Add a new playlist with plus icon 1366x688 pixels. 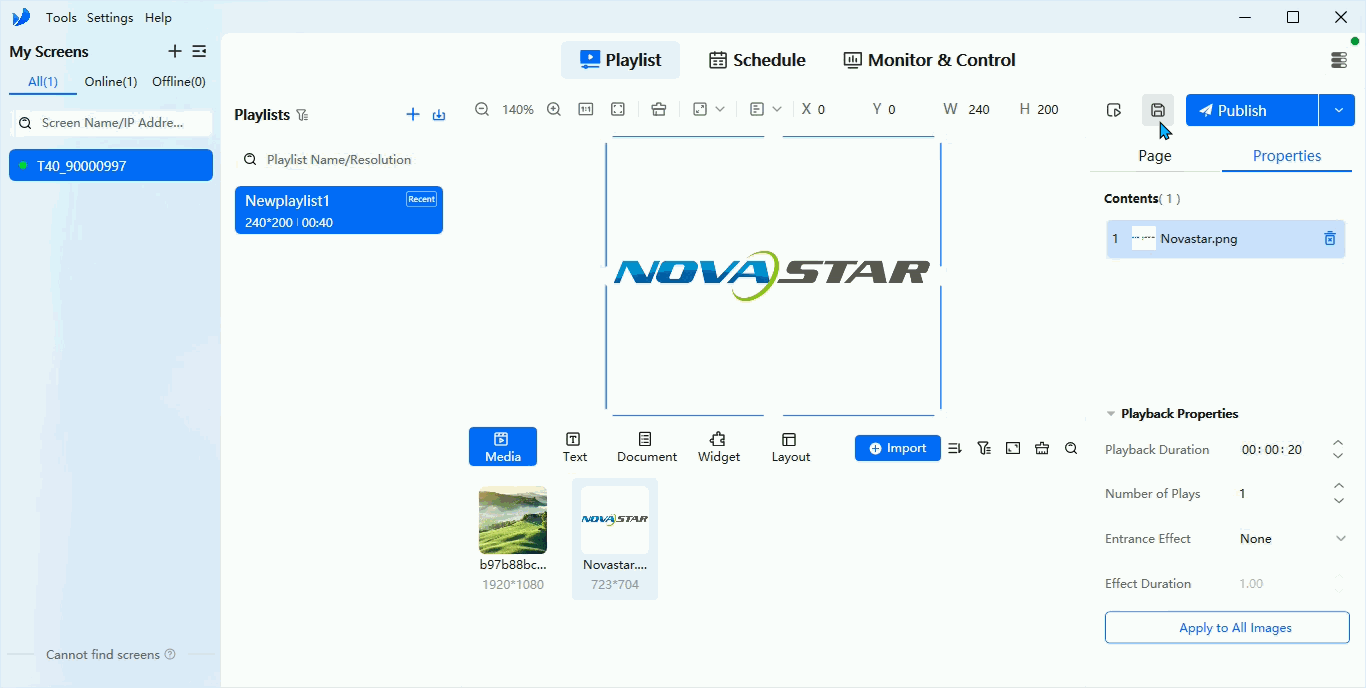coord(413,114)
